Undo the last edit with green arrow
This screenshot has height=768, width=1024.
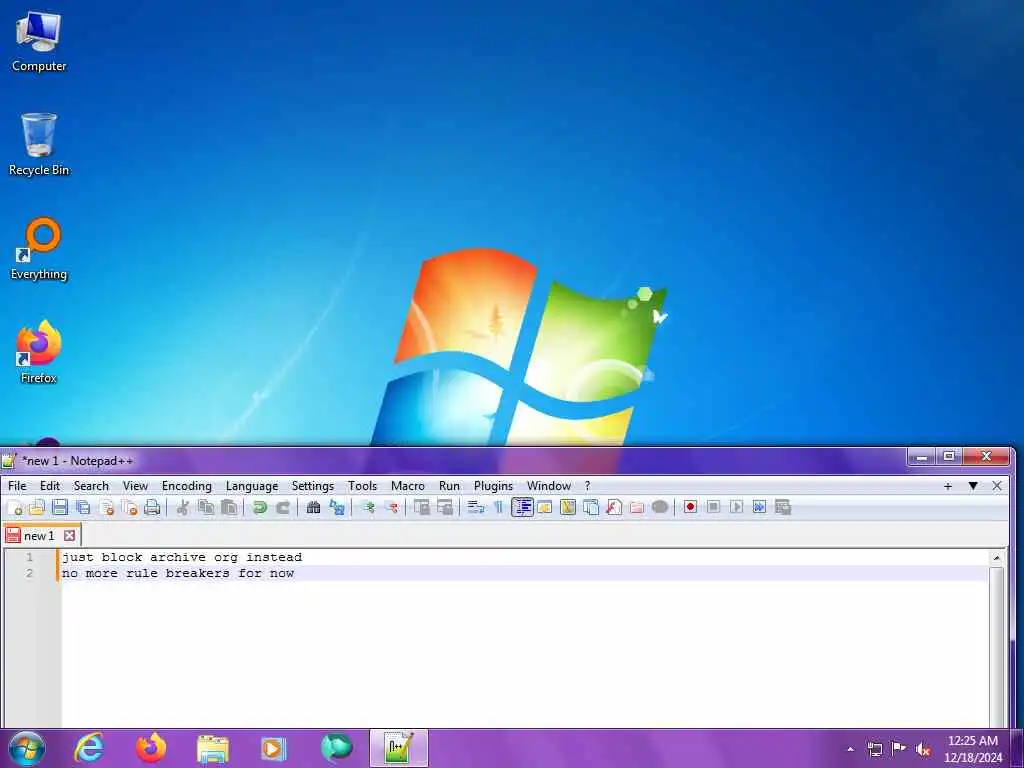coord(260,507)
